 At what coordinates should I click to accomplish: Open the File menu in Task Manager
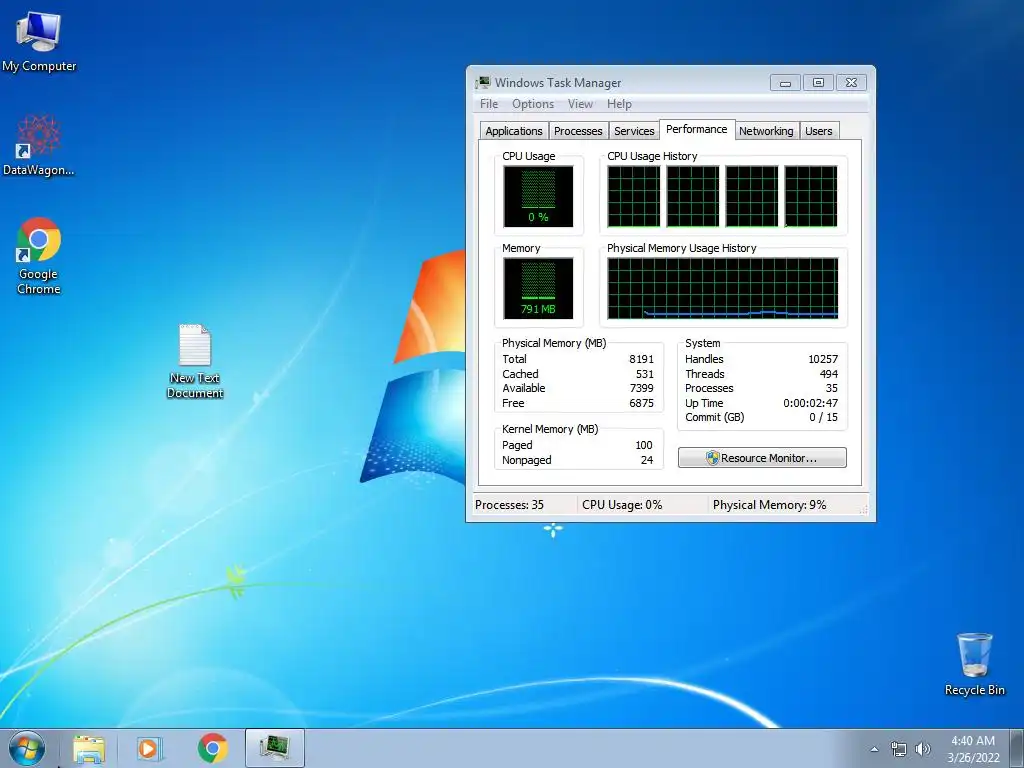tap(488, 104)
